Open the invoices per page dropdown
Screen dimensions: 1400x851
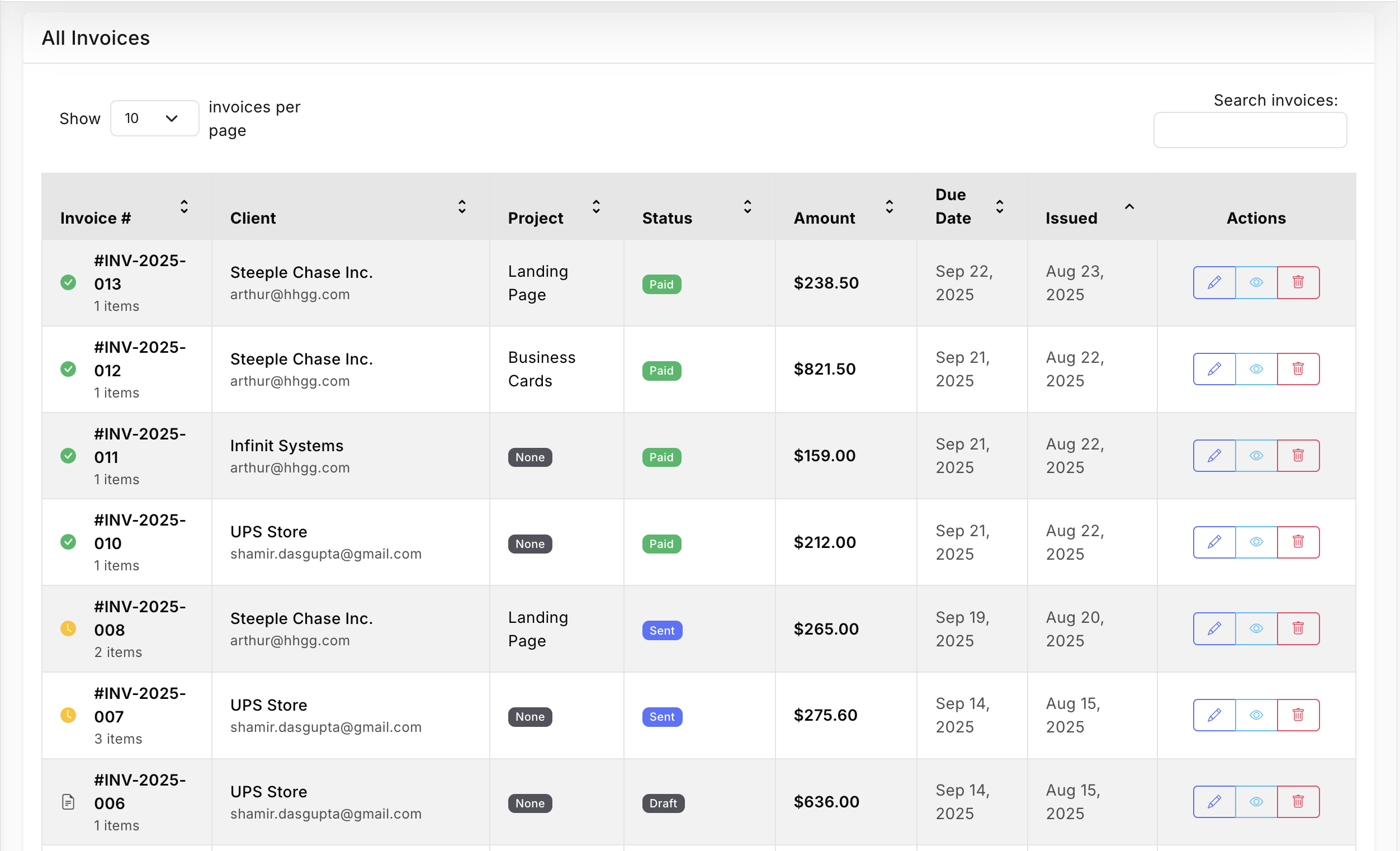click(x=154, y=118)
